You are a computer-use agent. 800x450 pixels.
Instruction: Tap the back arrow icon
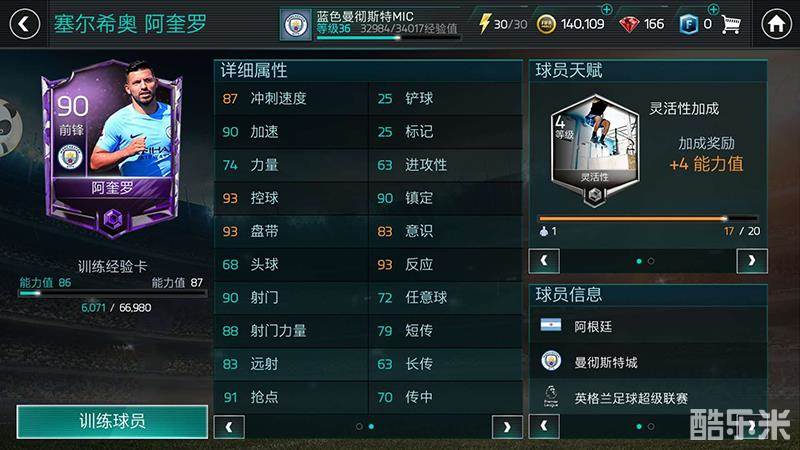click(24, 24)
